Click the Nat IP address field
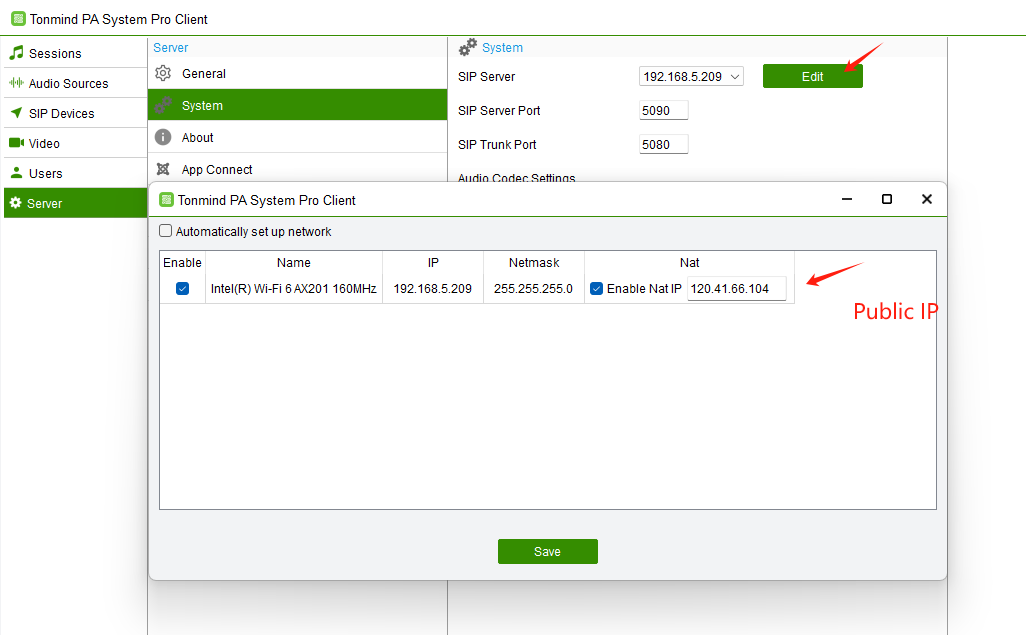 (737, 289)
